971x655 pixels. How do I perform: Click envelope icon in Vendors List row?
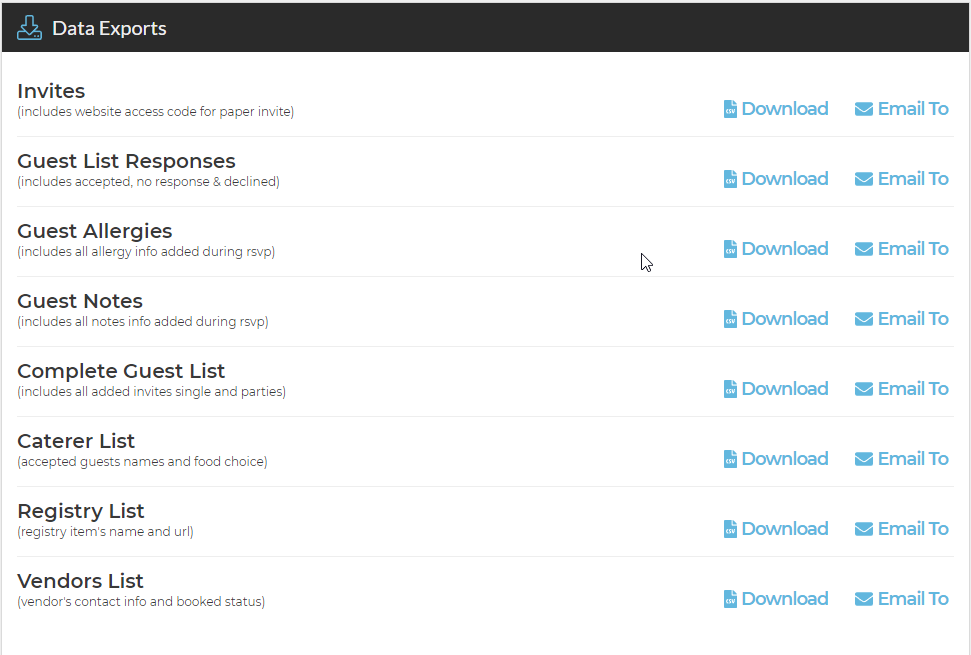tap(863, 599)
